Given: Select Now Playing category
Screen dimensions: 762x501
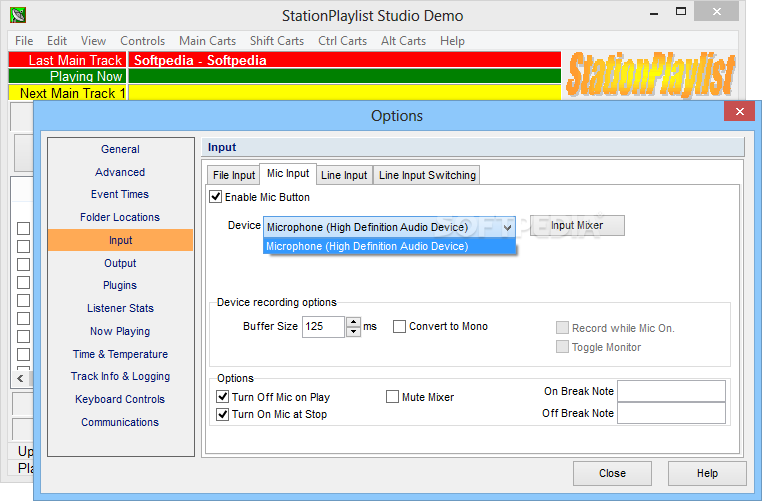Looking at the screenshot, I should [120, 331].
